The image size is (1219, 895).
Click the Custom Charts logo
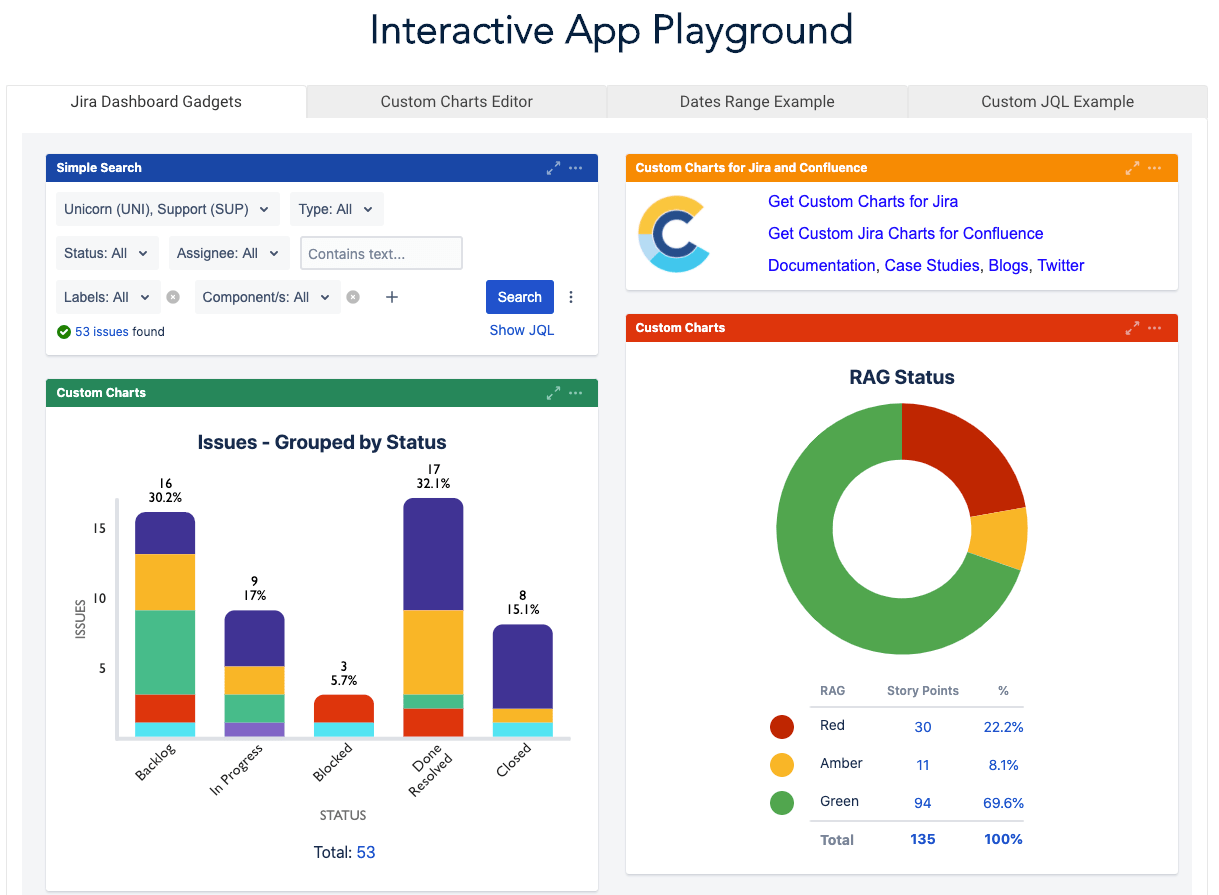675,233
